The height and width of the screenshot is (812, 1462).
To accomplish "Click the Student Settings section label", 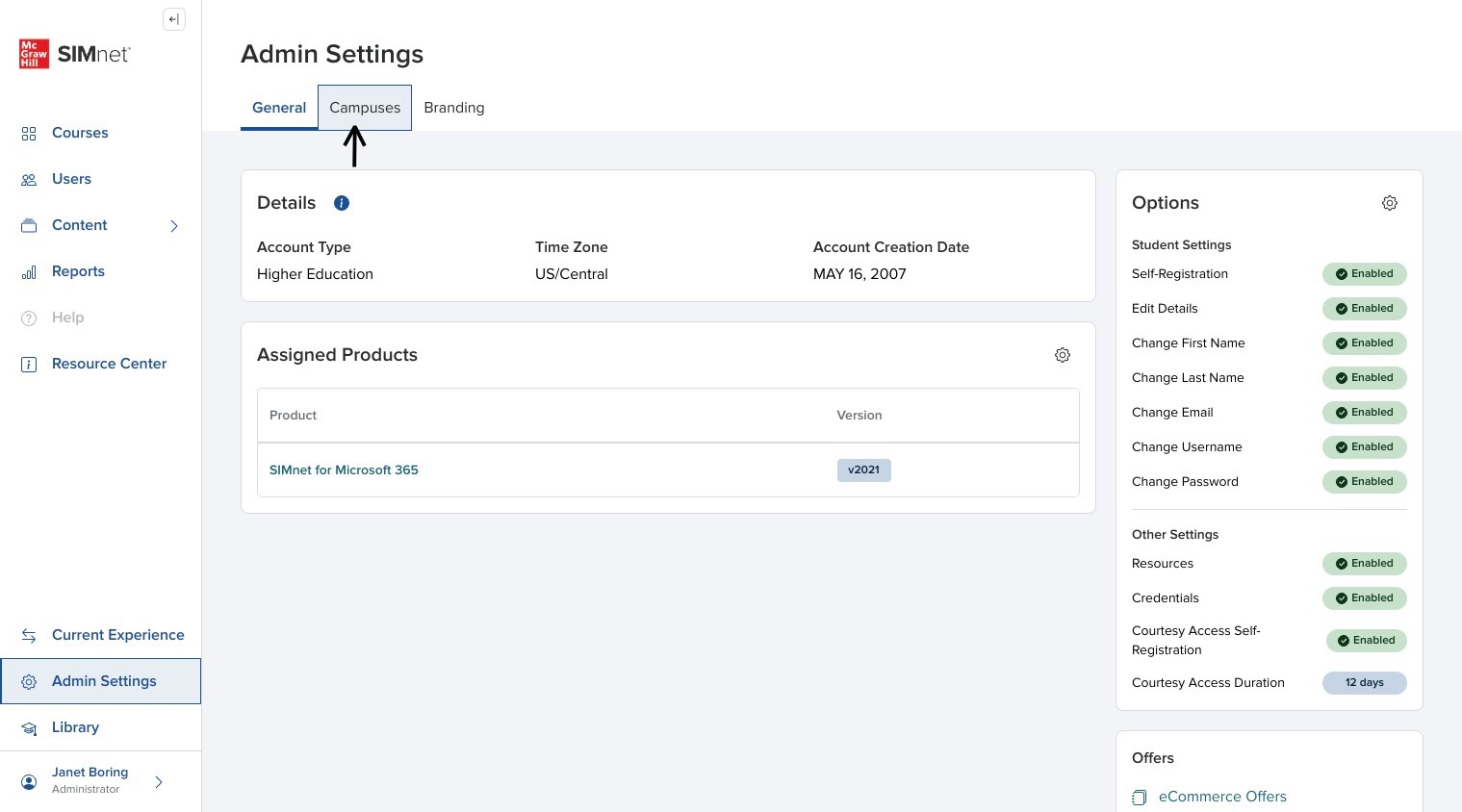I will coord(1181,245).
